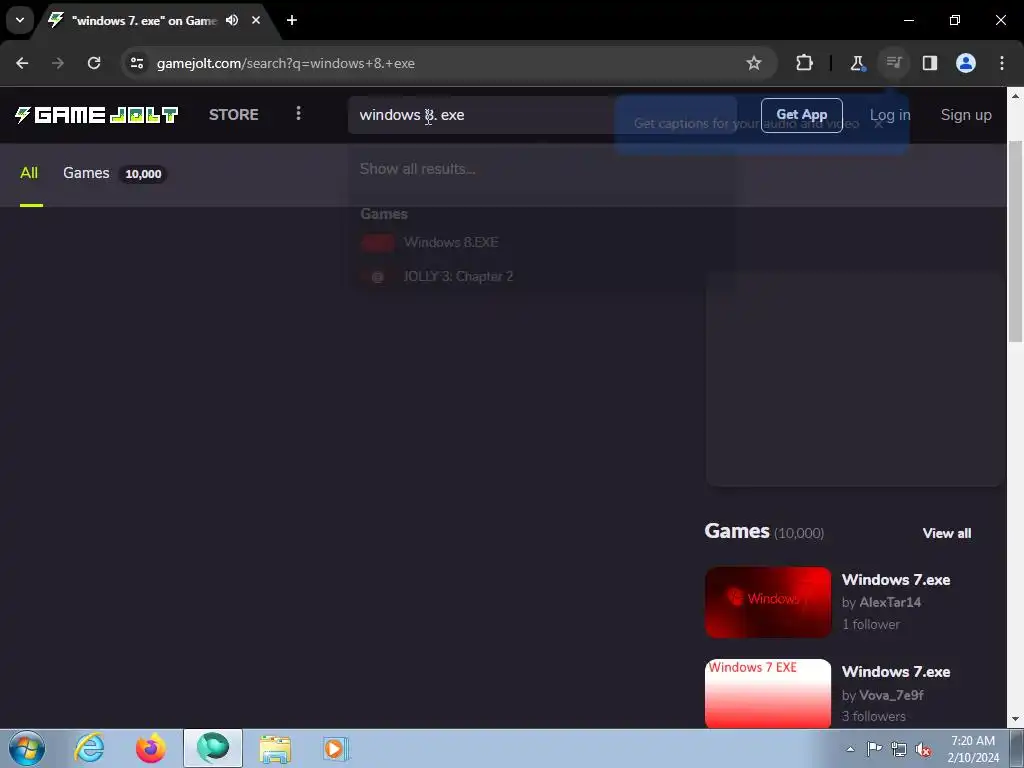Click the Get App button
This screenshot has height=768, width=1024.
pyautogui.click(x=801, y=115)
